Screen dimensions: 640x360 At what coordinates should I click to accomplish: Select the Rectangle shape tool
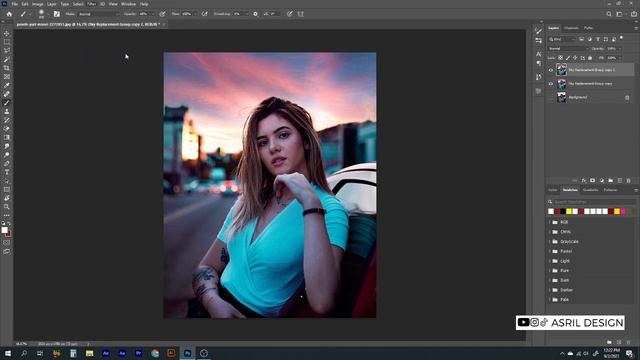tap(7, 190)
